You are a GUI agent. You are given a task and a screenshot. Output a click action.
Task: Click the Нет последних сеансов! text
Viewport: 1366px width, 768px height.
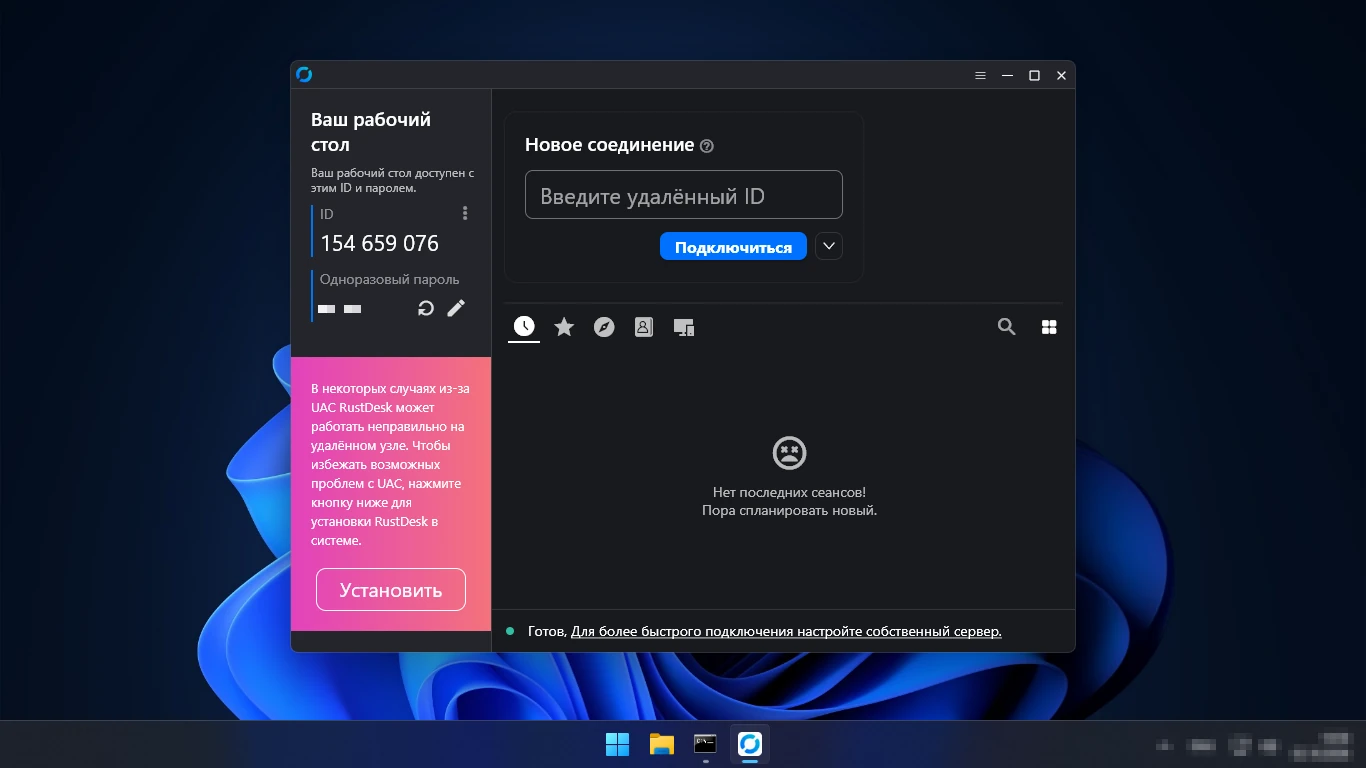pyautogui.click(x=789, y=492)
